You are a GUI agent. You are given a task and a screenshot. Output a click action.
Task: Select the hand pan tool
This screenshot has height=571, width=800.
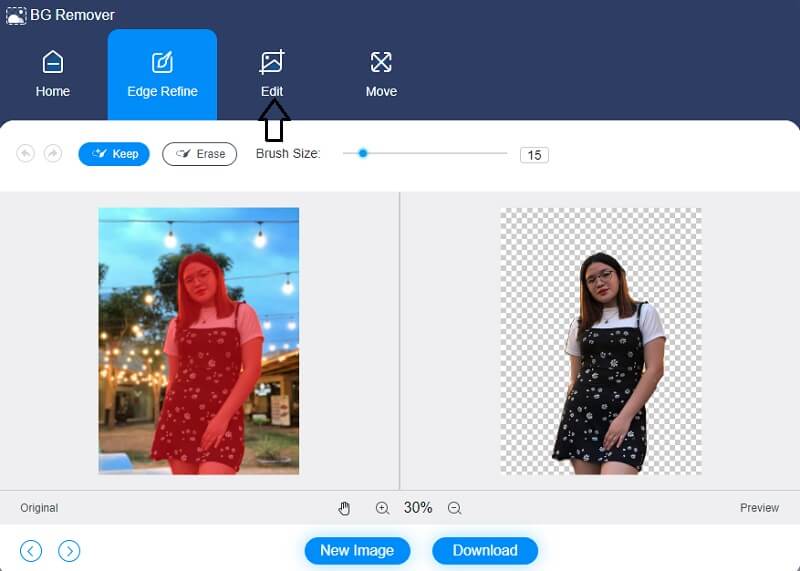coord(345,508)
